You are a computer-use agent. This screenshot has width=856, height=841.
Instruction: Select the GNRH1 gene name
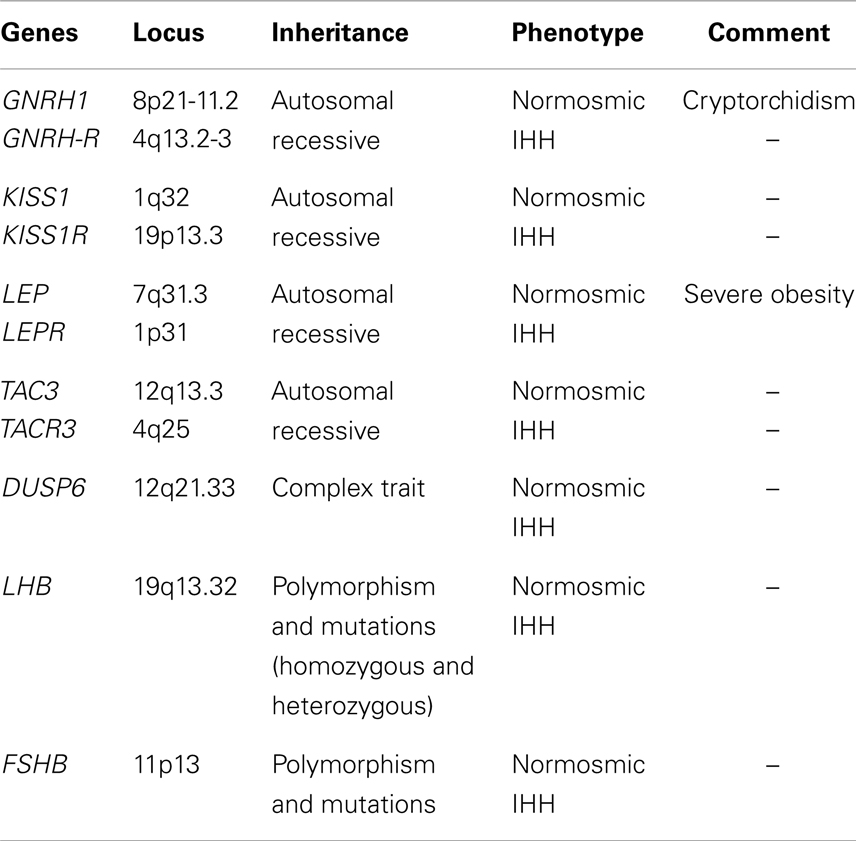coord(45,100)
